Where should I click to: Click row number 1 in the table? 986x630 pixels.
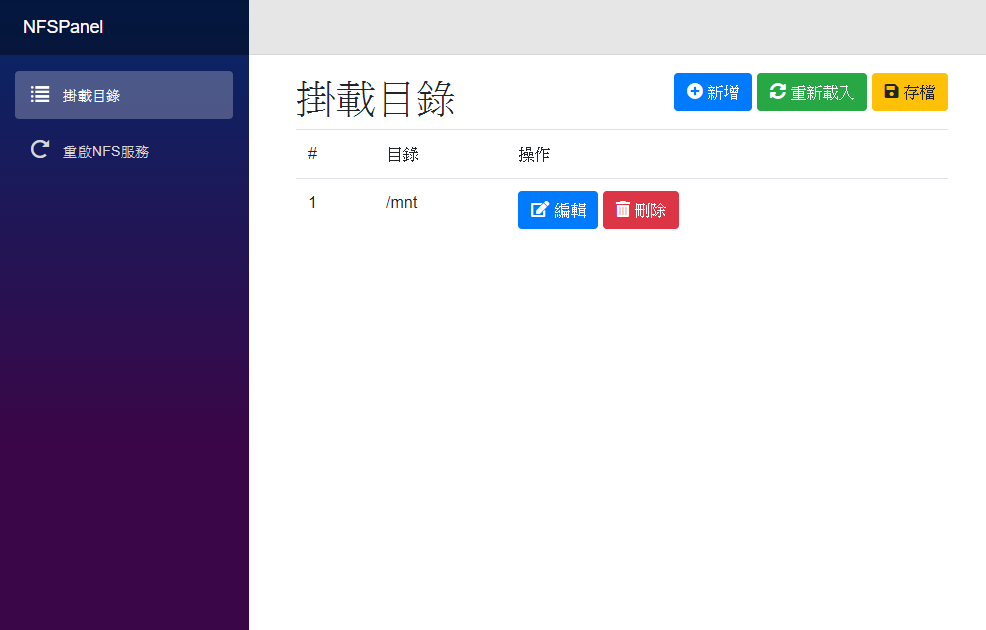click(313, 202)
